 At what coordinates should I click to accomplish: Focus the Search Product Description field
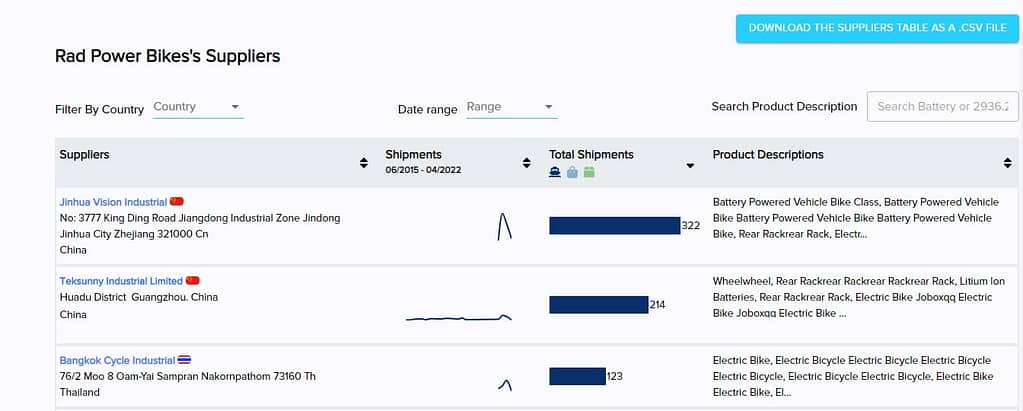(942, 106)
